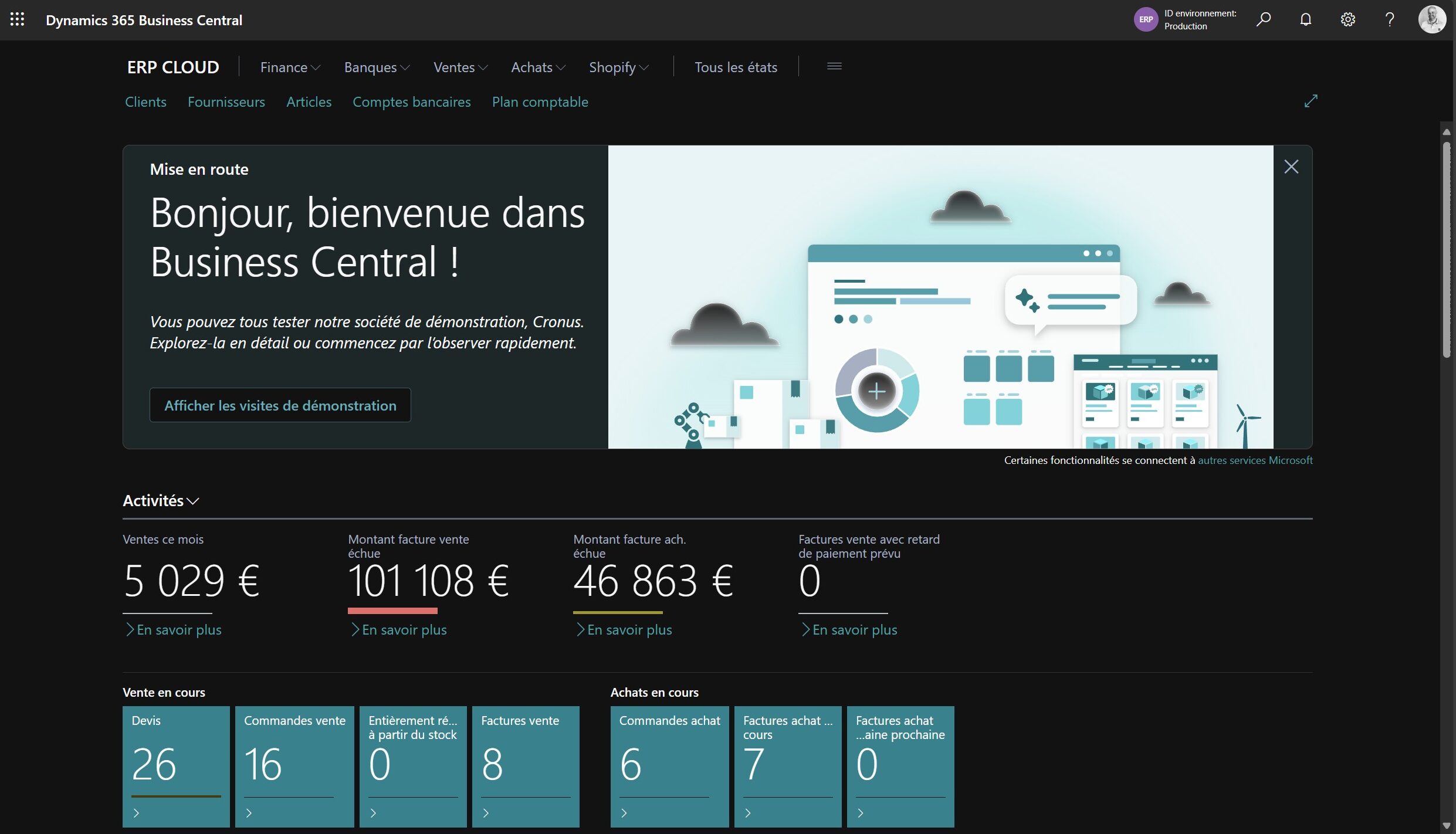The image size is (1456, 834).
Task: Go to Fournisseurs list
Action: coord(226,101)
